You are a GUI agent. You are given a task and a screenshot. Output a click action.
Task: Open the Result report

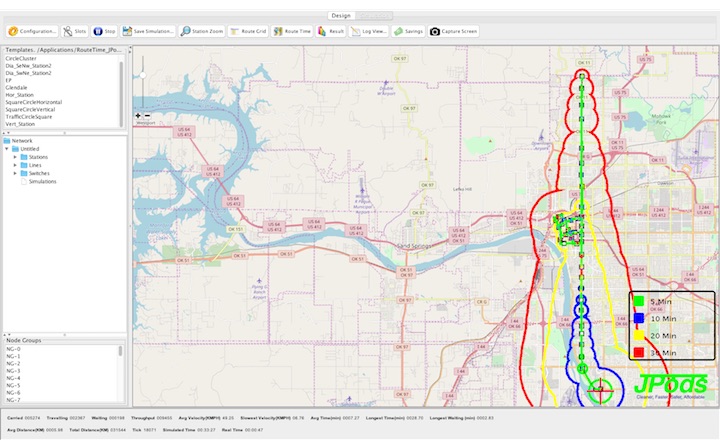331,31
